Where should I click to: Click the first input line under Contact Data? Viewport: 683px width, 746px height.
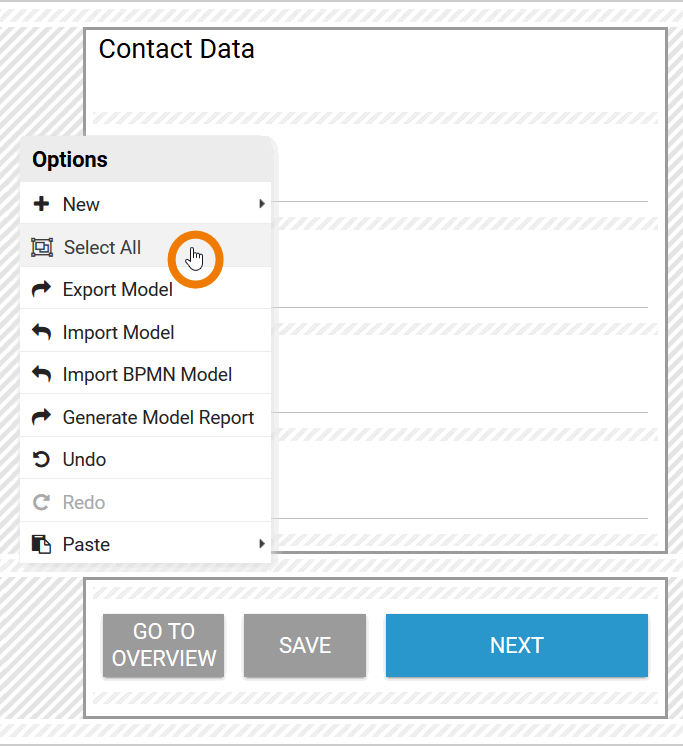tap(460, 188)
